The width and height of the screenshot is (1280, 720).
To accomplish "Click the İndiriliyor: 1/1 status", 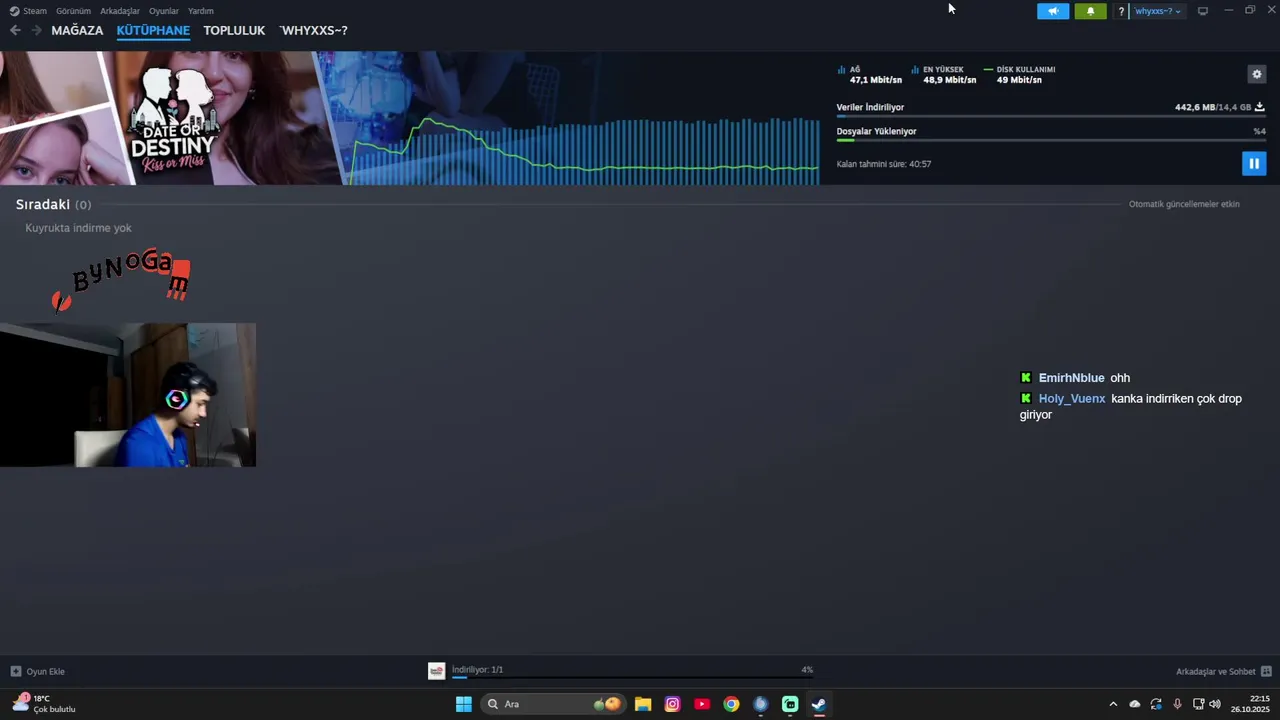I will [478, 670].
